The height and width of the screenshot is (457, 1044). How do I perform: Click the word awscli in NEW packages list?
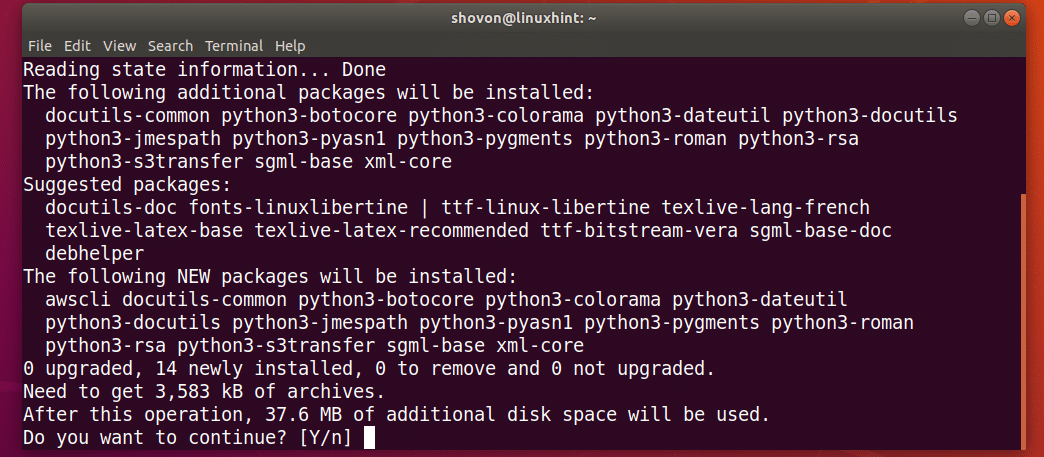(79, 299)
